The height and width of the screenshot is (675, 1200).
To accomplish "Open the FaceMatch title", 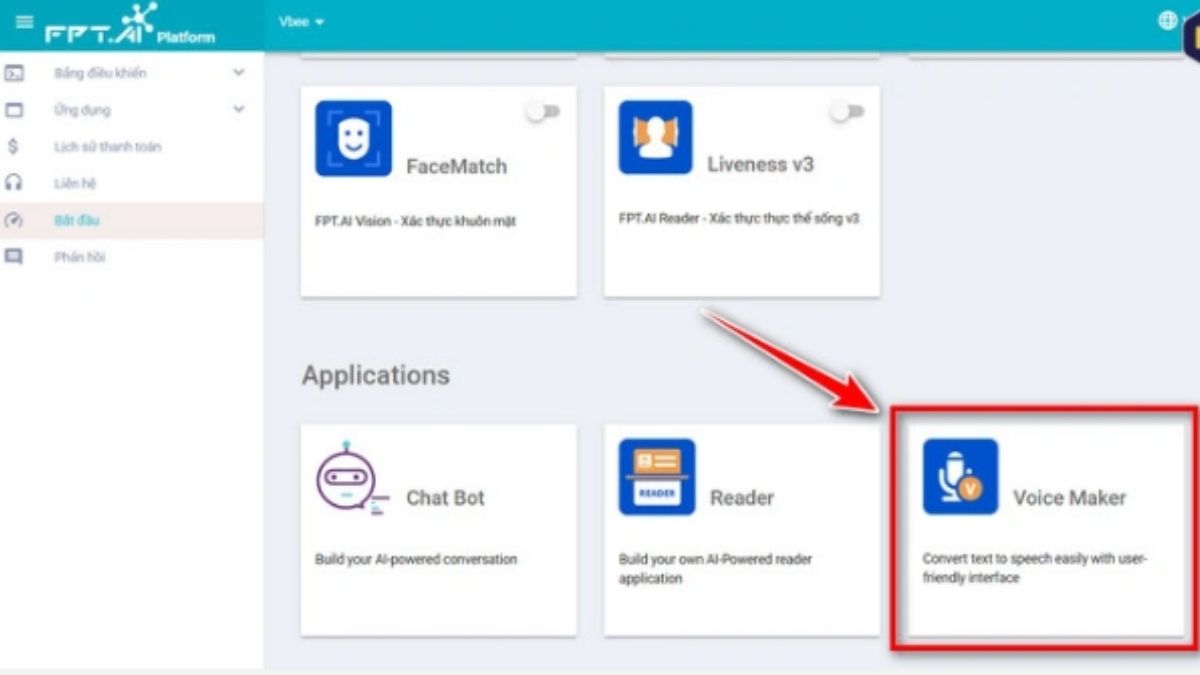I will tap(456, 166).
